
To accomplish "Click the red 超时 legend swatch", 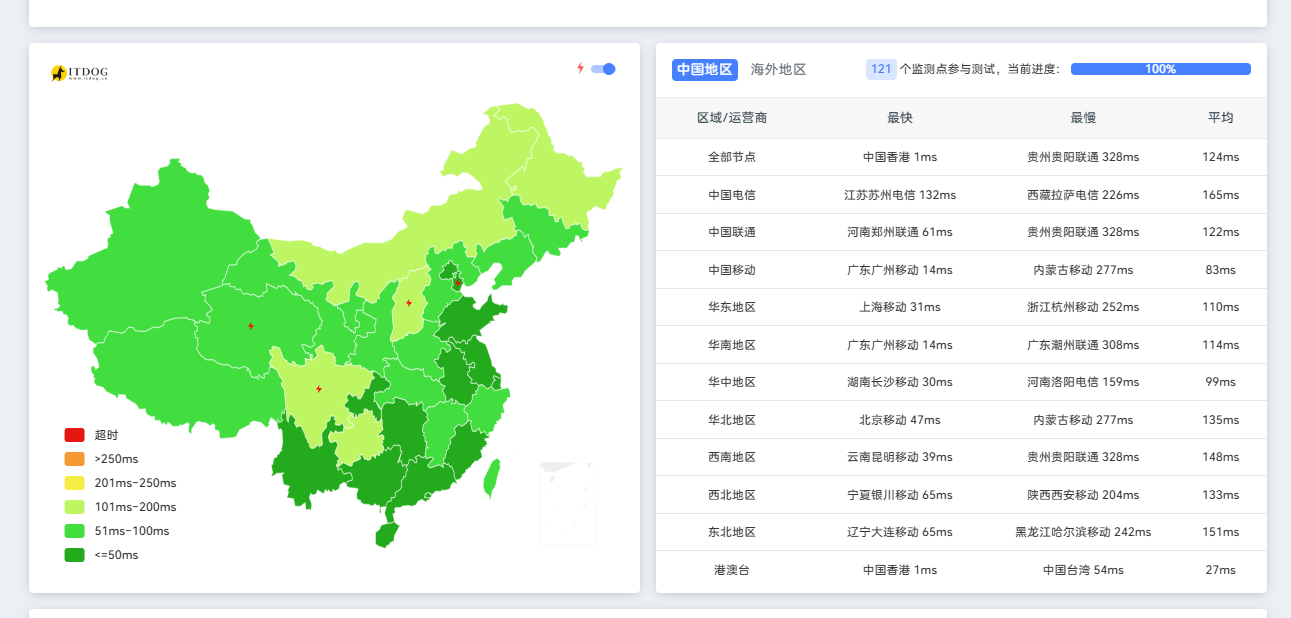I will click(75, 435).
